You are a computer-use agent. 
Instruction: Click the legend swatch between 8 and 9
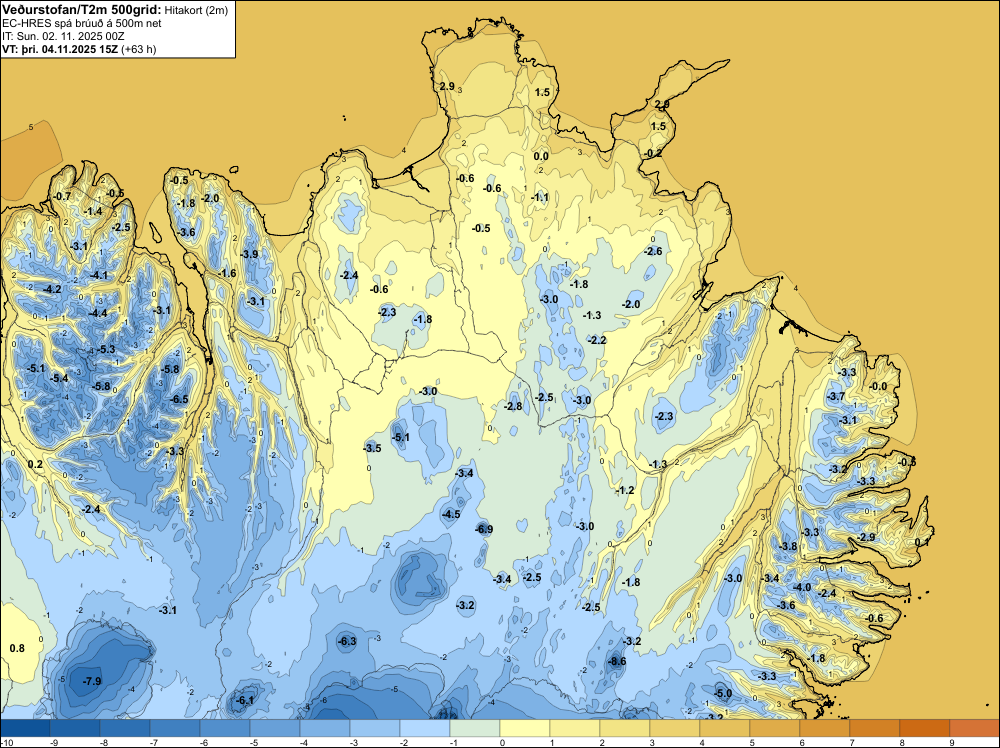pyautogui.click(x=925, y=728)
